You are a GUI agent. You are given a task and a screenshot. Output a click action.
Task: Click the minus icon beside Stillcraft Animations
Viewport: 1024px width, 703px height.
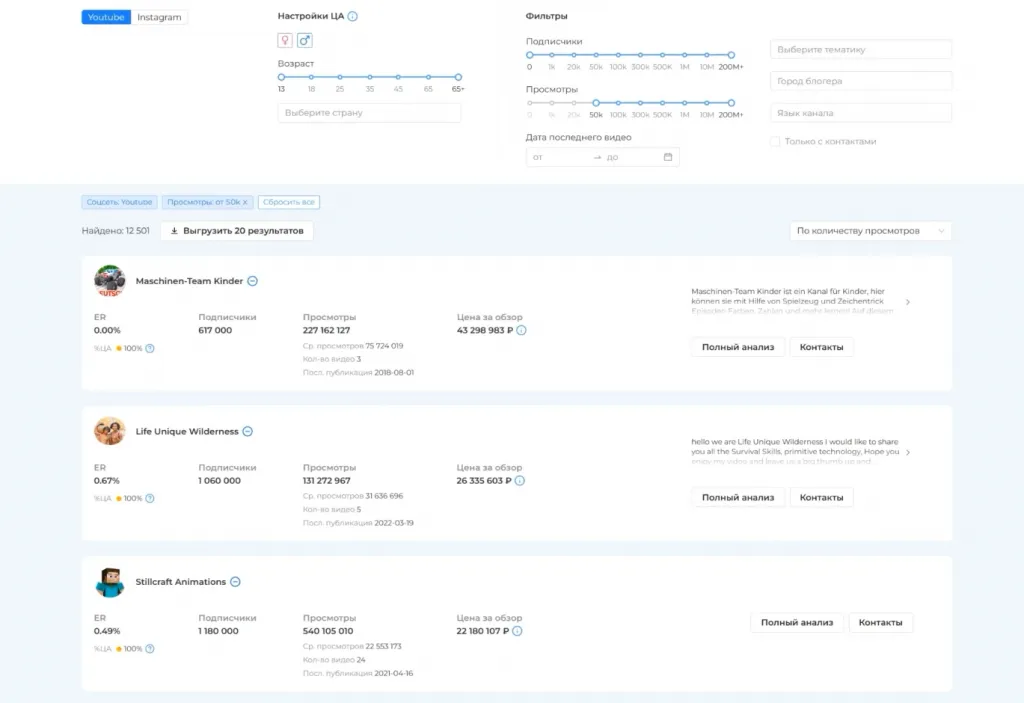click(235, 581)
